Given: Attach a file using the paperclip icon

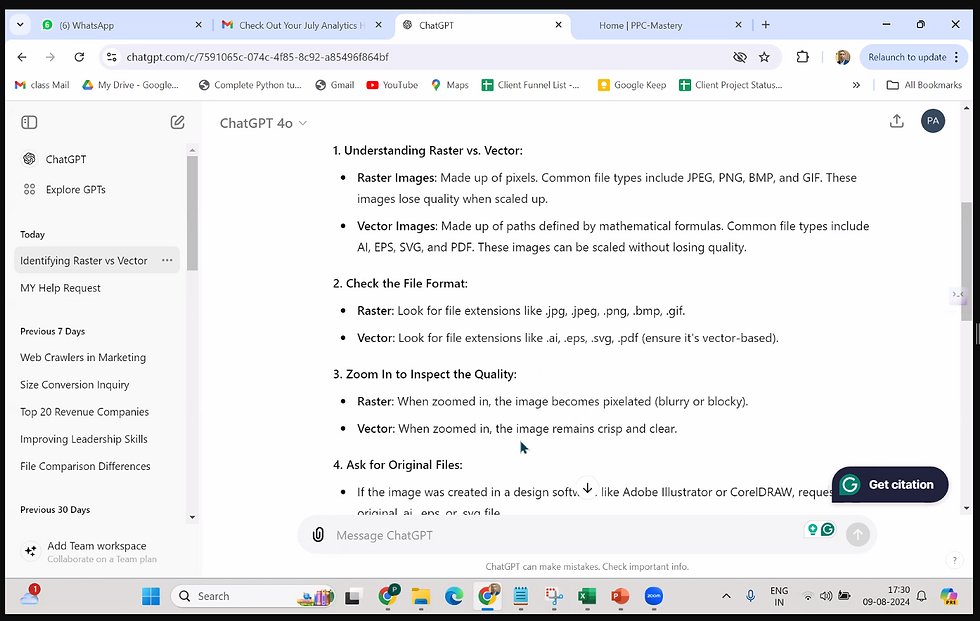Looking at the screenshot, I should tap(318, 535).
